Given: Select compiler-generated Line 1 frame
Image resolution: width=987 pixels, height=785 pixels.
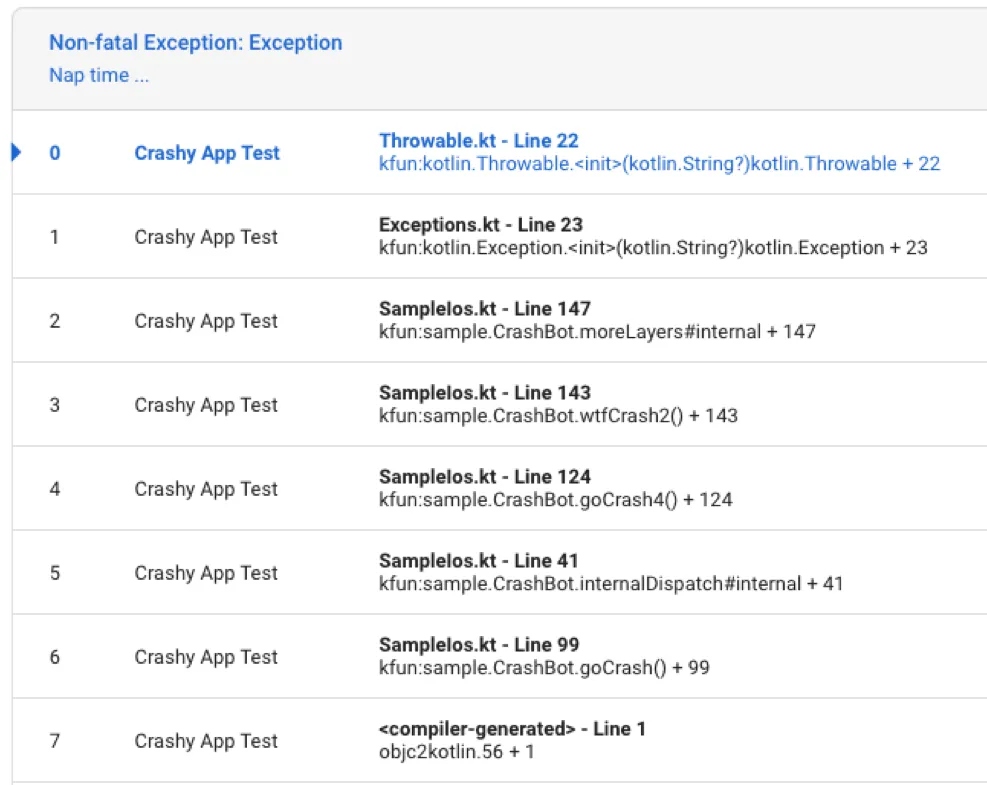Looking at the screenshot, I should [x=500, y=740].
